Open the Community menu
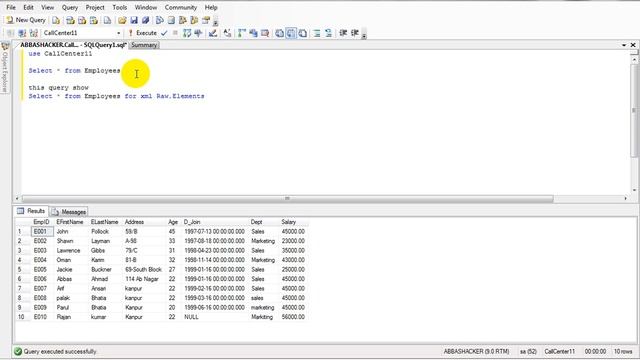This screenshot has height=360, width=640. pos(181,7)
